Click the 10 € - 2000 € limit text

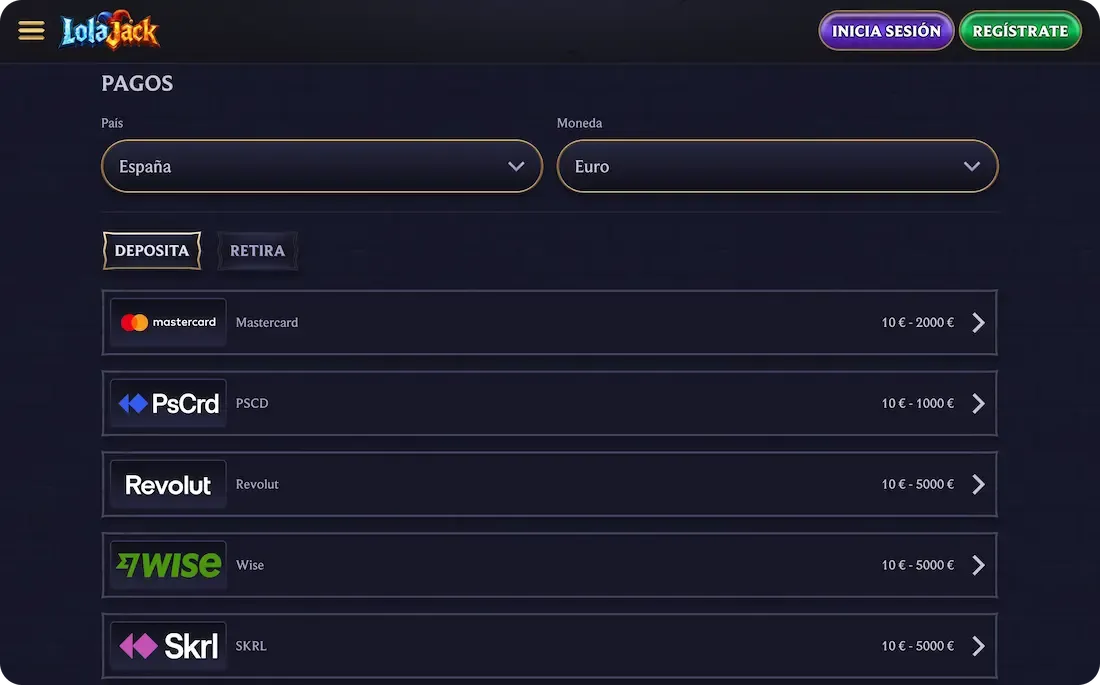(917, 322)
